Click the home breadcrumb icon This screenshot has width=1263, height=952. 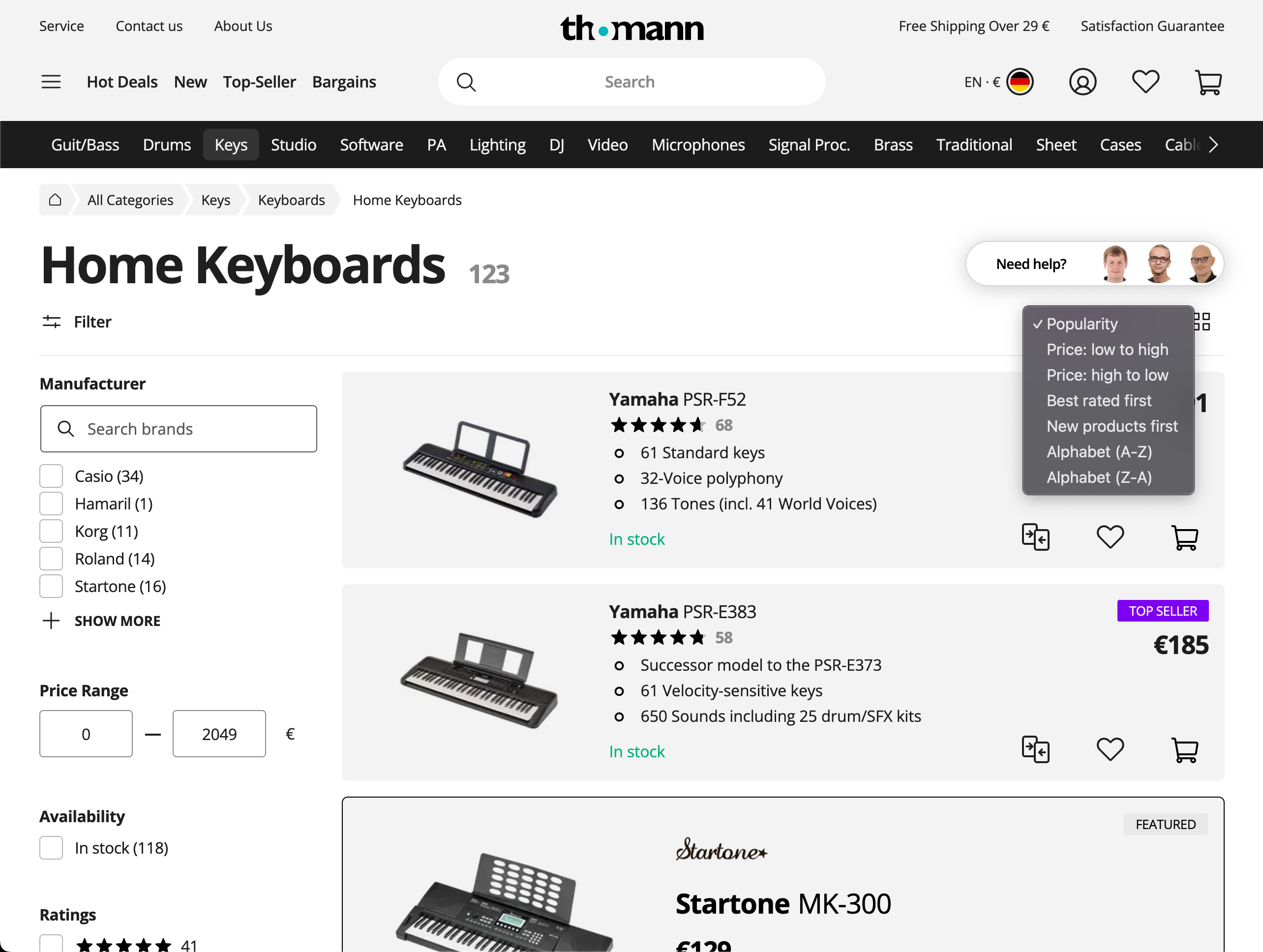coord(55,200)
